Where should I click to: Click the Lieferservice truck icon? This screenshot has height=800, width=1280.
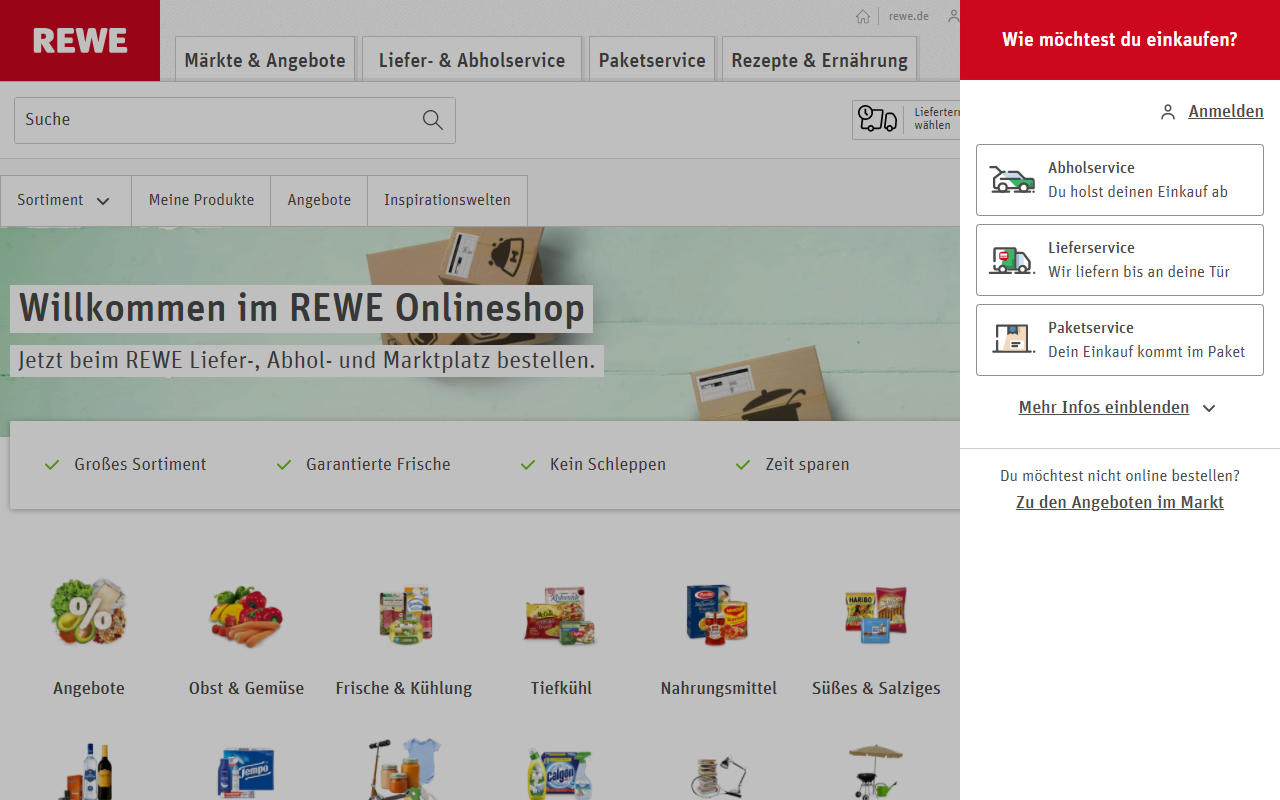(x=1011, y=260)
